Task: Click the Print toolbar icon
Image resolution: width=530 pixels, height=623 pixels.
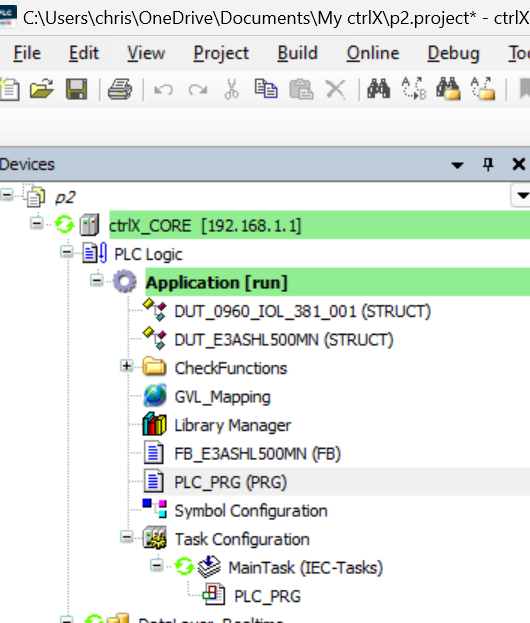Action: (120, 89)
